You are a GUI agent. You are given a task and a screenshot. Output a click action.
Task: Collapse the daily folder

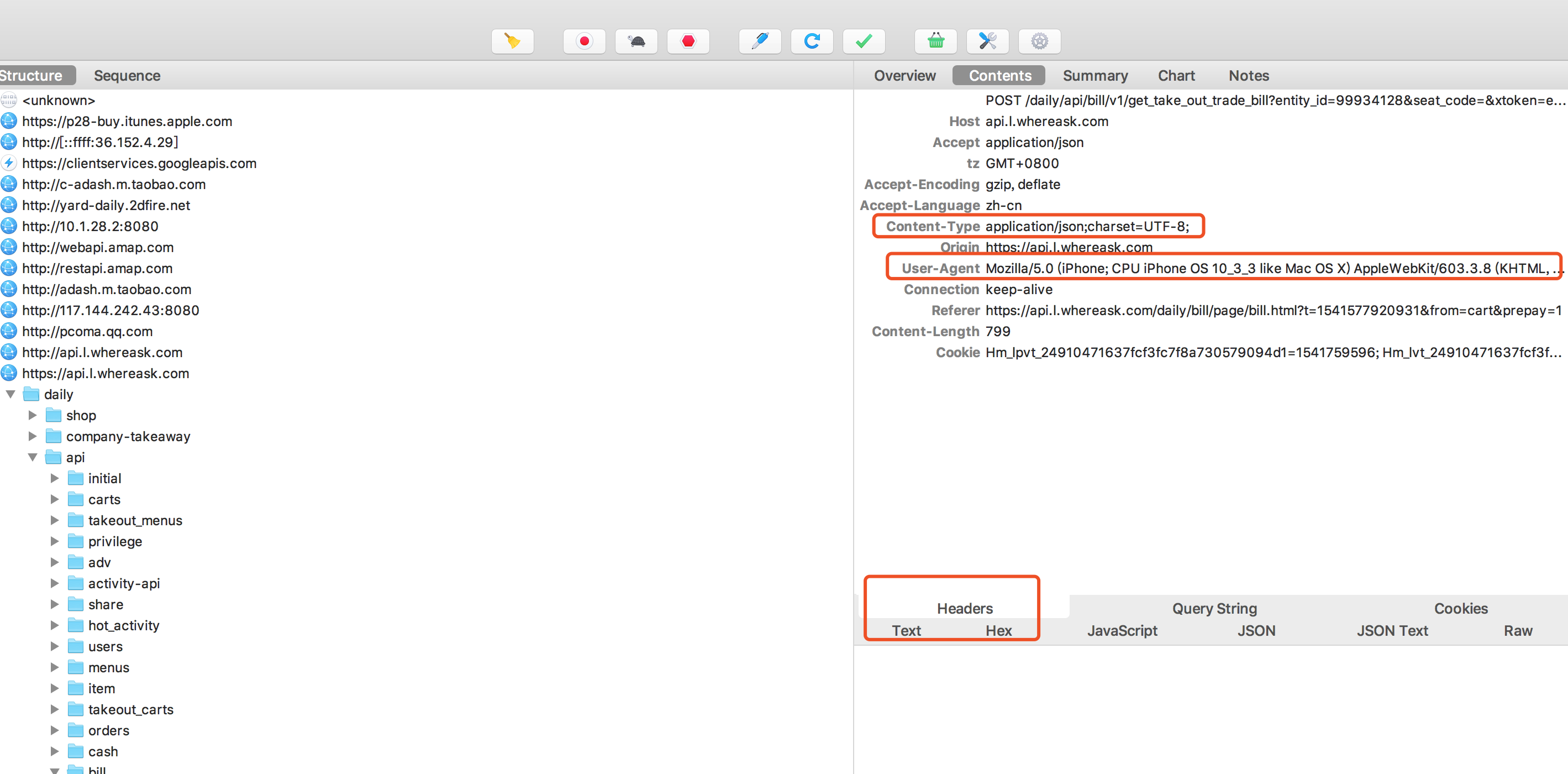[10, 395]
